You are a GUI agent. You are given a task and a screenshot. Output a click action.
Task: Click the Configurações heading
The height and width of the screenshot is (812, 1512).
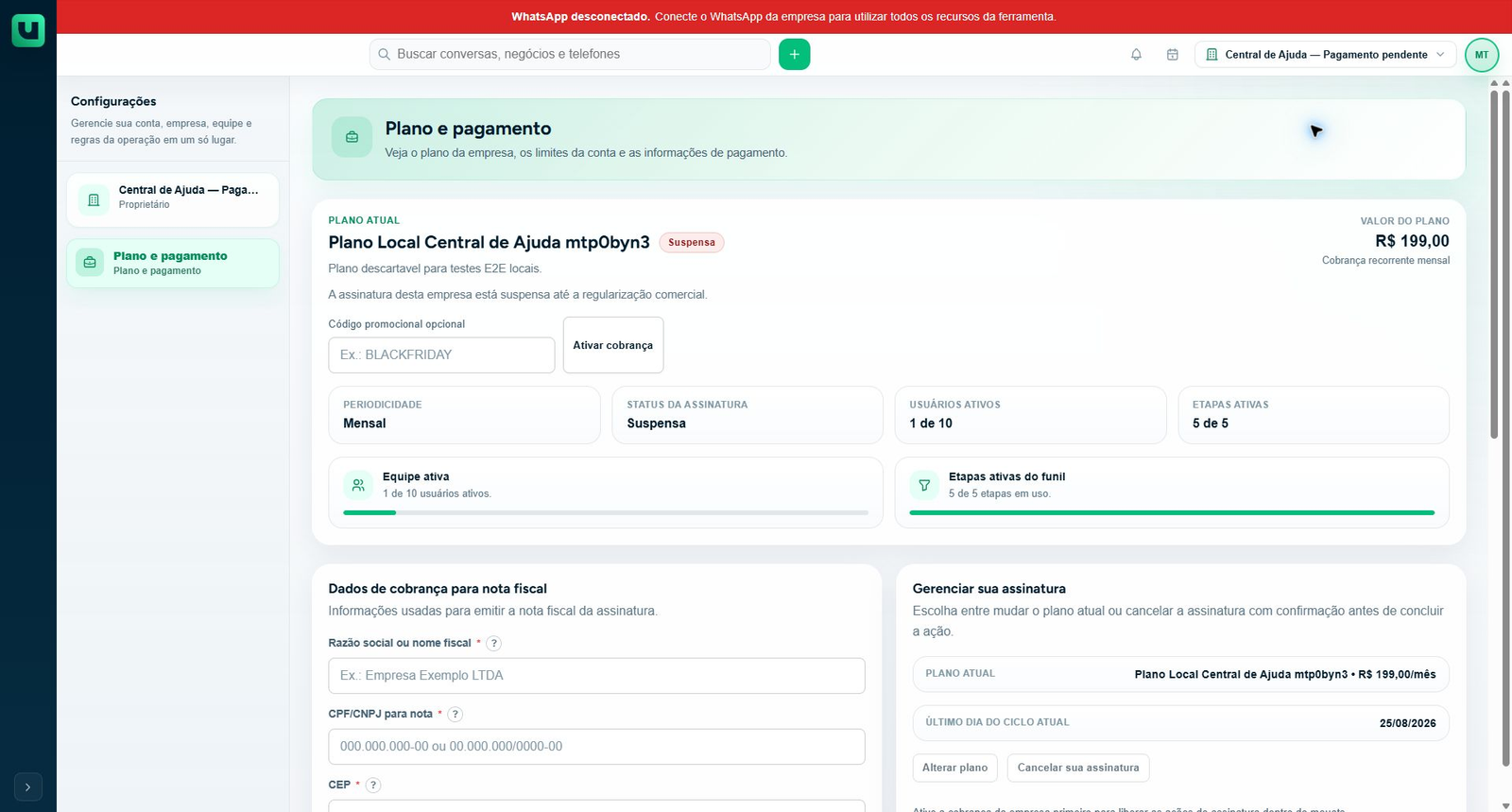click(113, 101)
